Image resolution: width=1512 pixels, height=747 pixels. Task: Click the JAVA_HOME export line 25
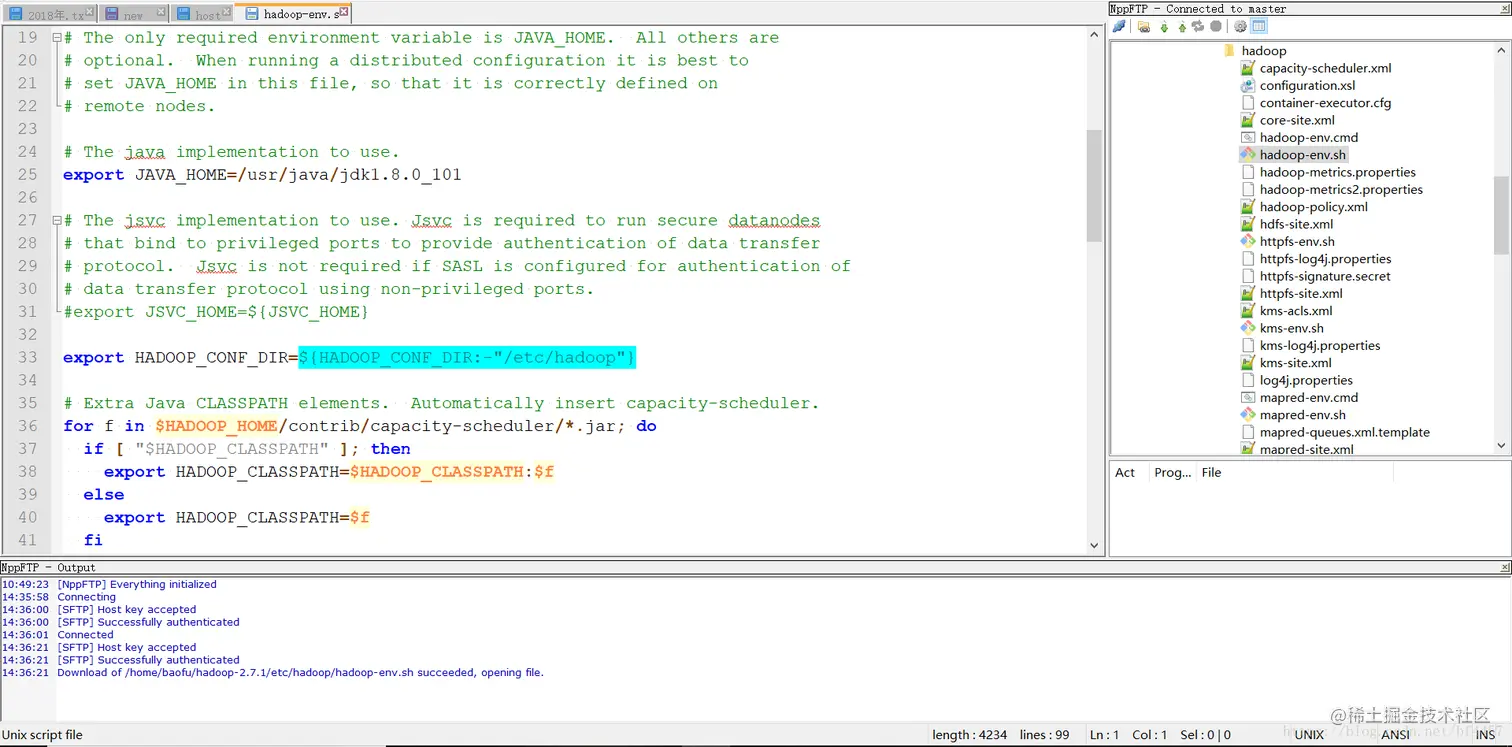(x=262, y=175)
